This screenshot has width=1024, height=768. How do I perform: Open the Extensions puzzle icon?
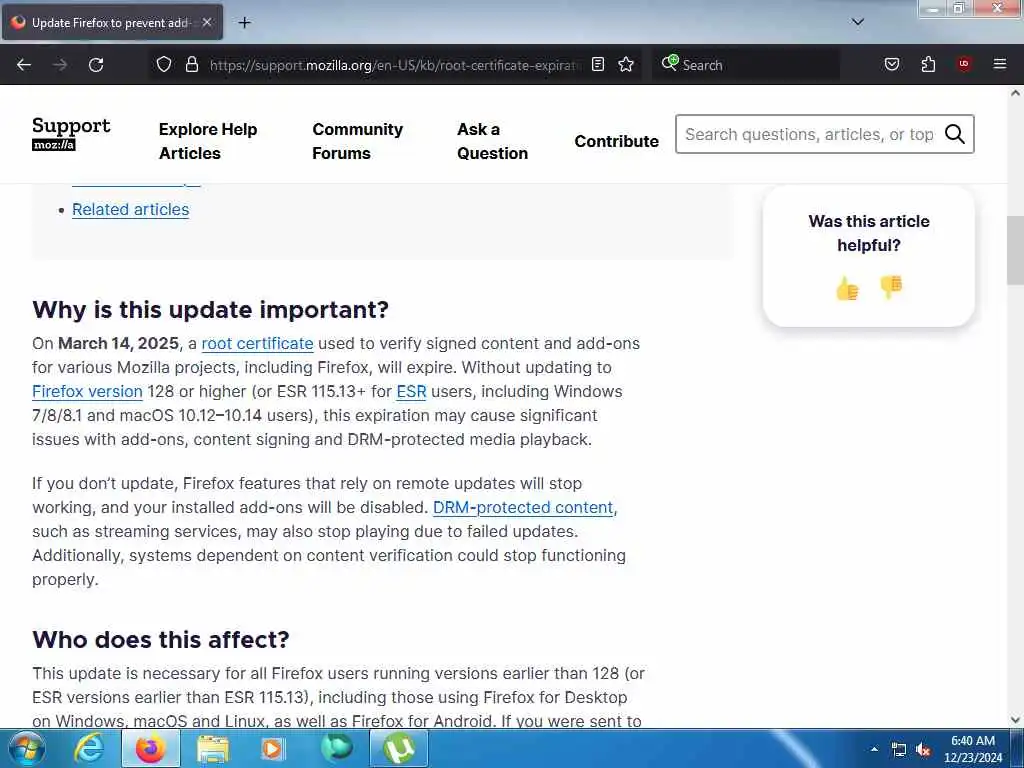(928, 64)
